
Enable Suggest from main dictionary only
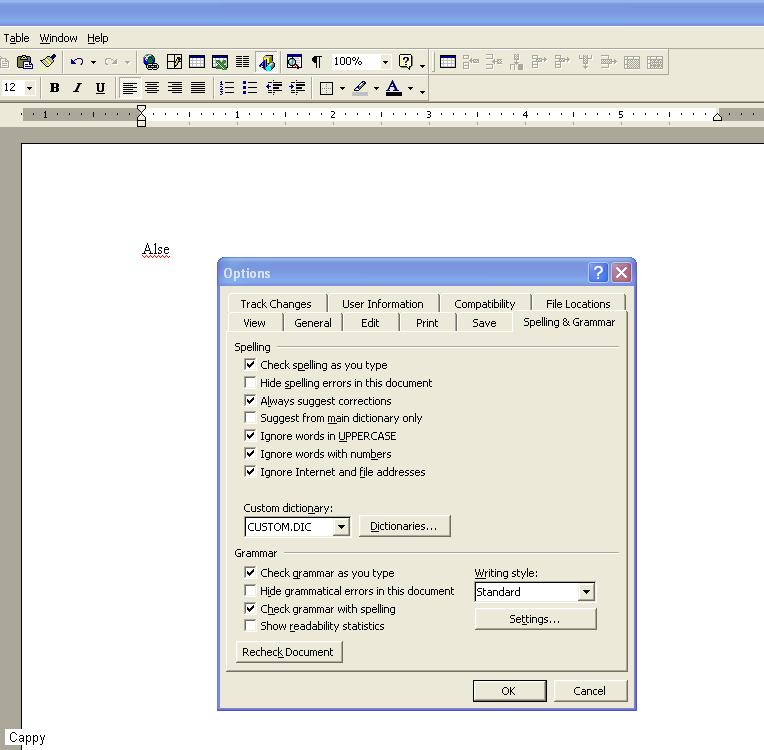pyautogui.click(x=250, y=418)
